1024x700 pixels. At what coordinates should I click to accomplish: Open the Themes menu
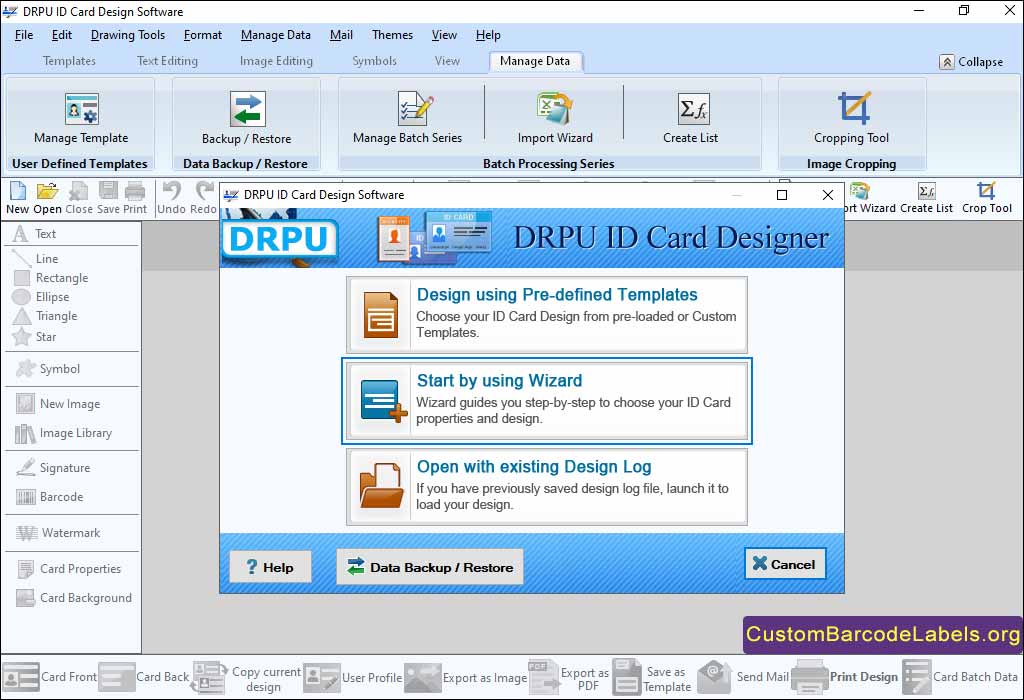392,35
